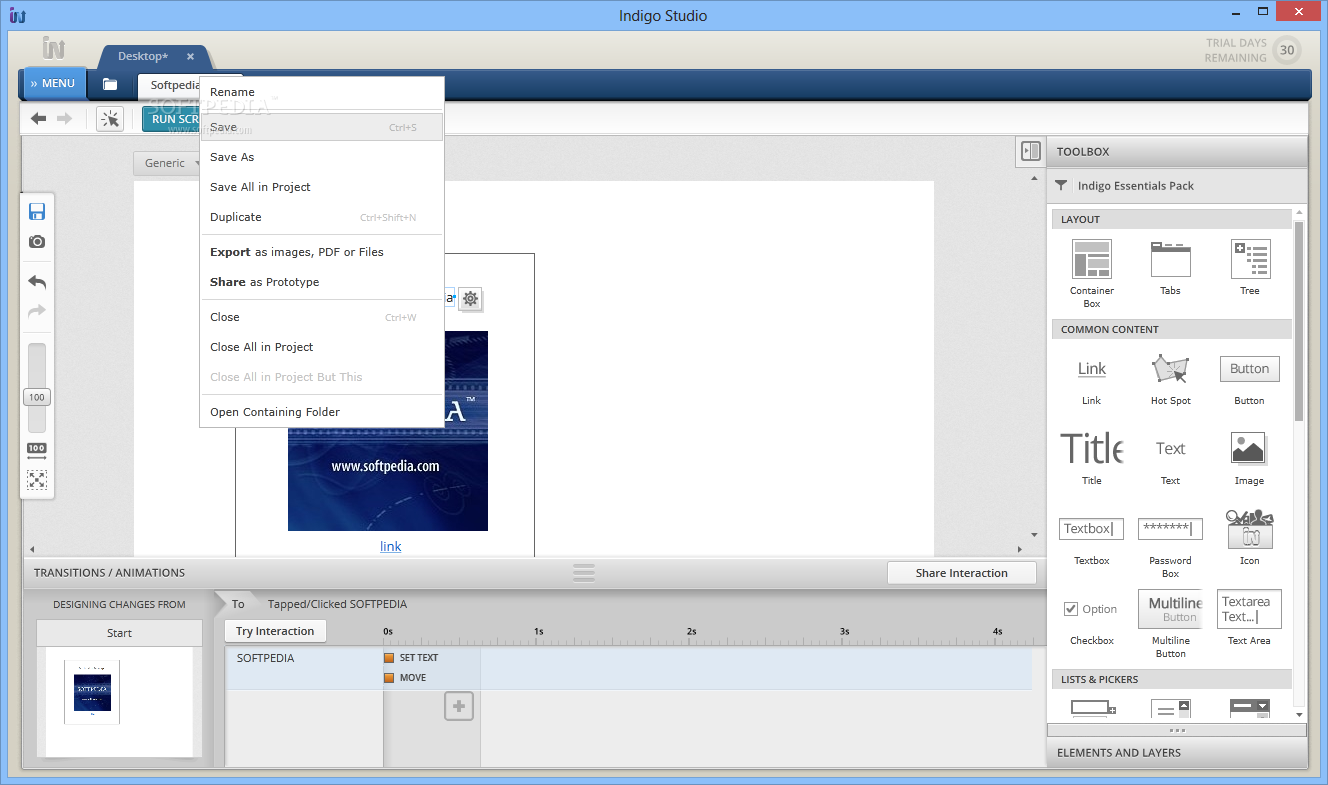The height and width of the screenshot is (785, 1328).
Task: Click the fit-to-screen zoom icon
Action: tap(37, 480)
